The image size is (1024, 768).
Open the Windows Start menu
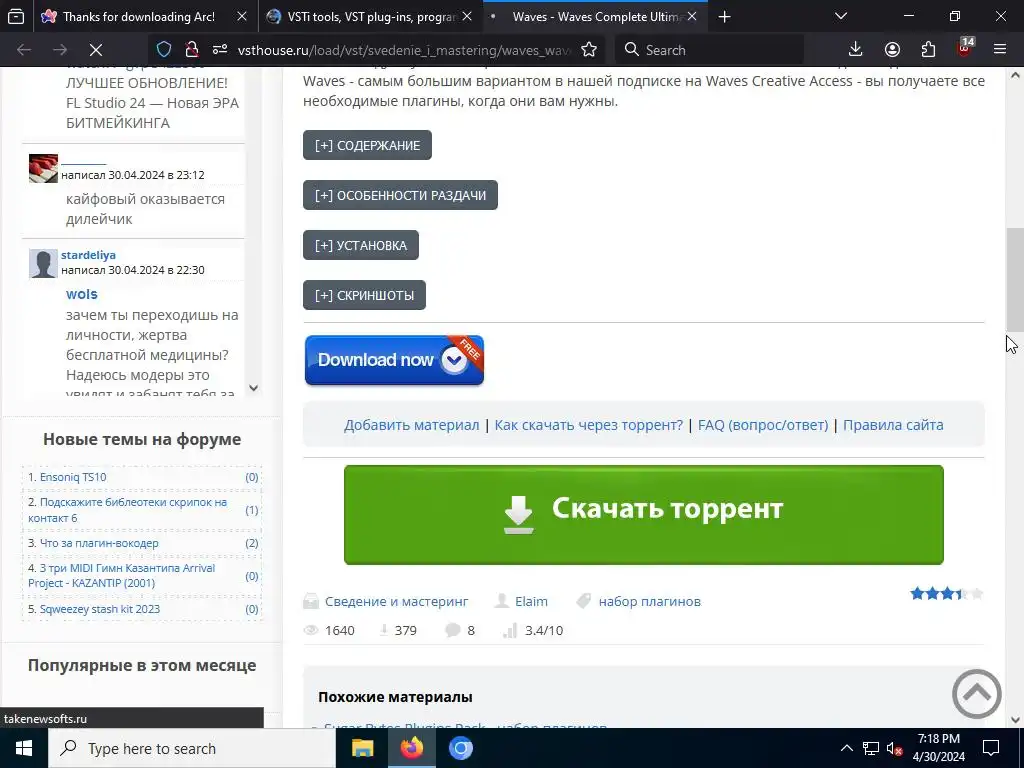click(x=24, y=748)
